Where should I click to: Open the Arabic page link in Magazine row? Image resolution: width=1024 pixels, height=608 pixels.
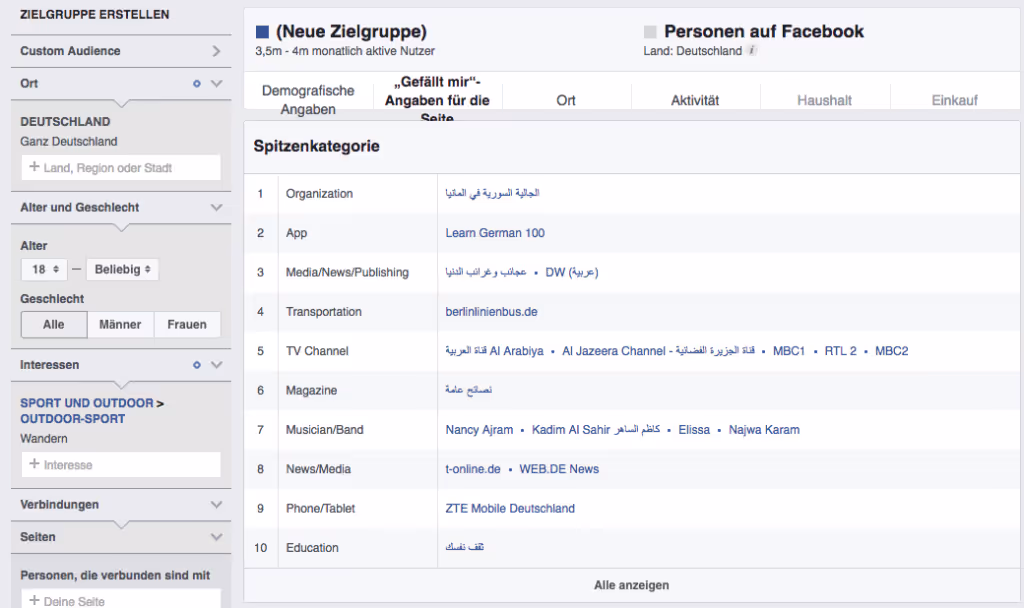tap(468, 390)
